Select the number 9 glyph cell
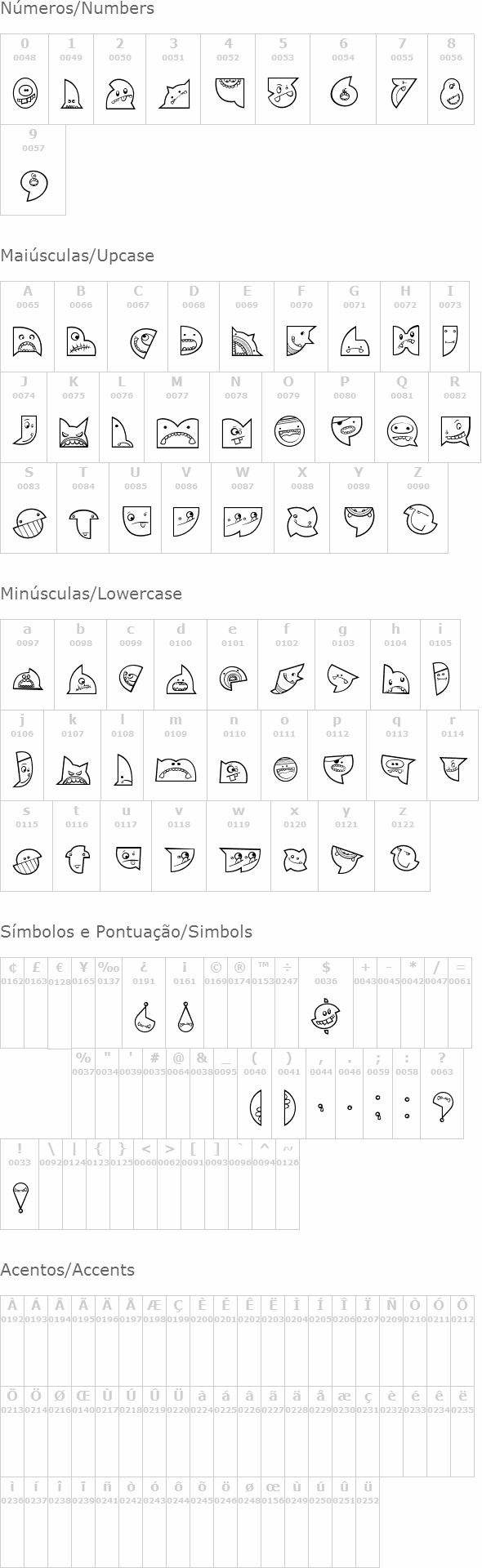This screenshot has width=482, height=1568. tap(33, 170)
